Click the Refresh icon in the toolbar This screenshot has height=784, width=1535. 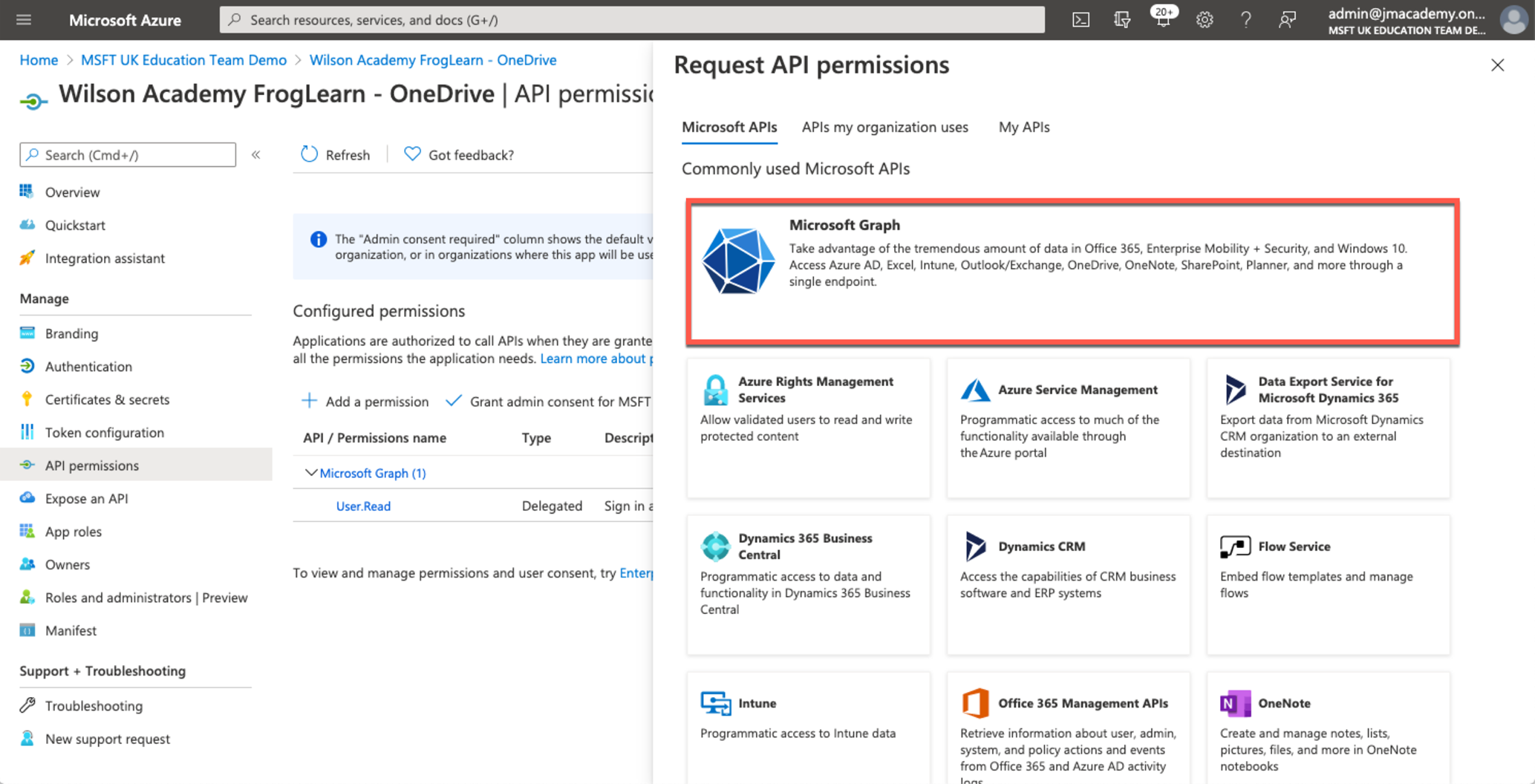(309, 154)
